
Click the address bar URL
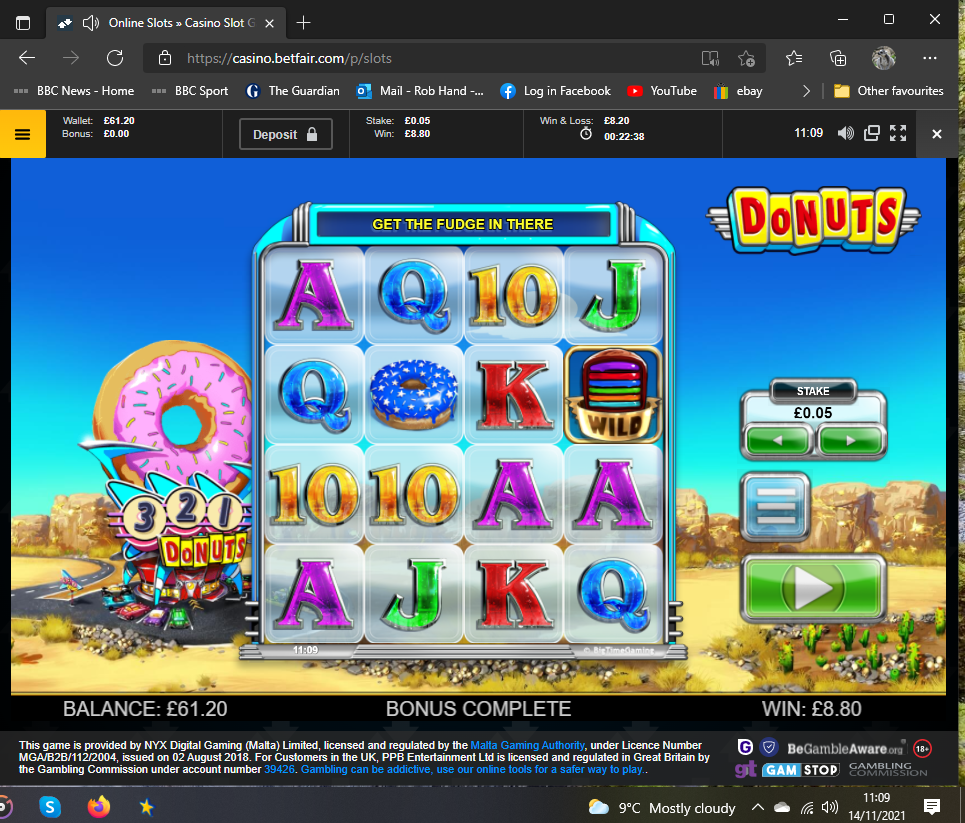tap(289, 58)
